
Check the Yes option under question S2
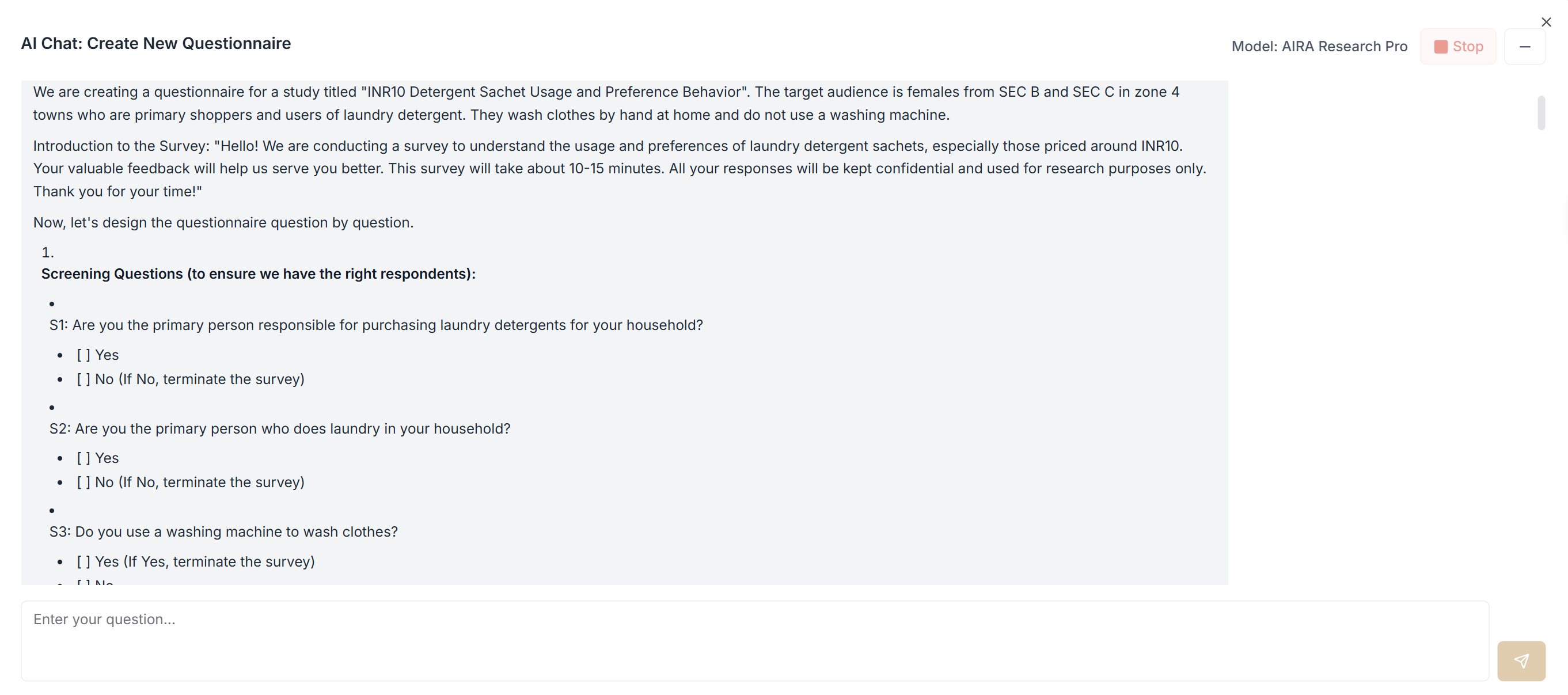click(x=84, y=458)
